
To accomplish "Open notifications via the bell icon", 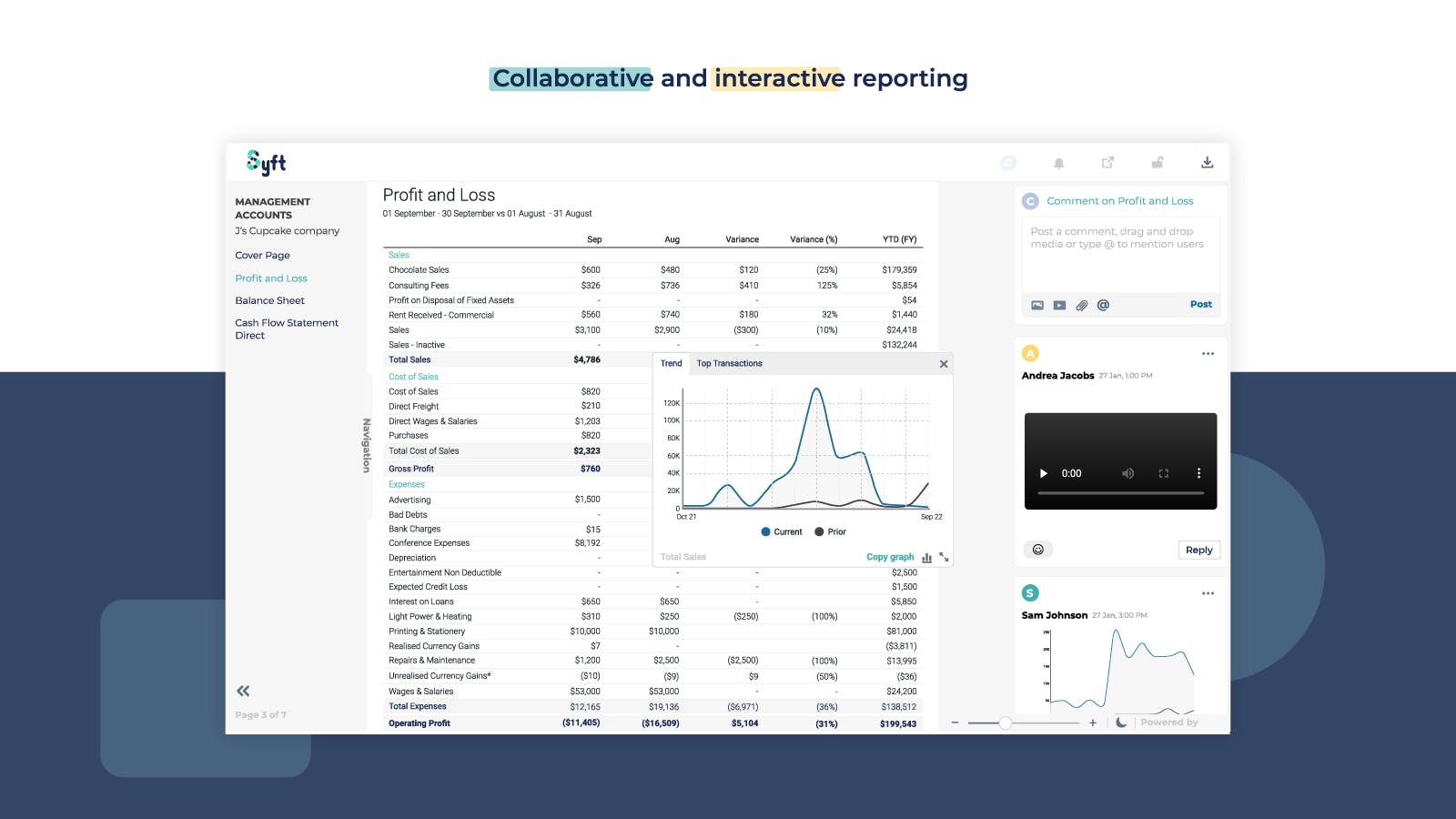I will pos(1059,162).
